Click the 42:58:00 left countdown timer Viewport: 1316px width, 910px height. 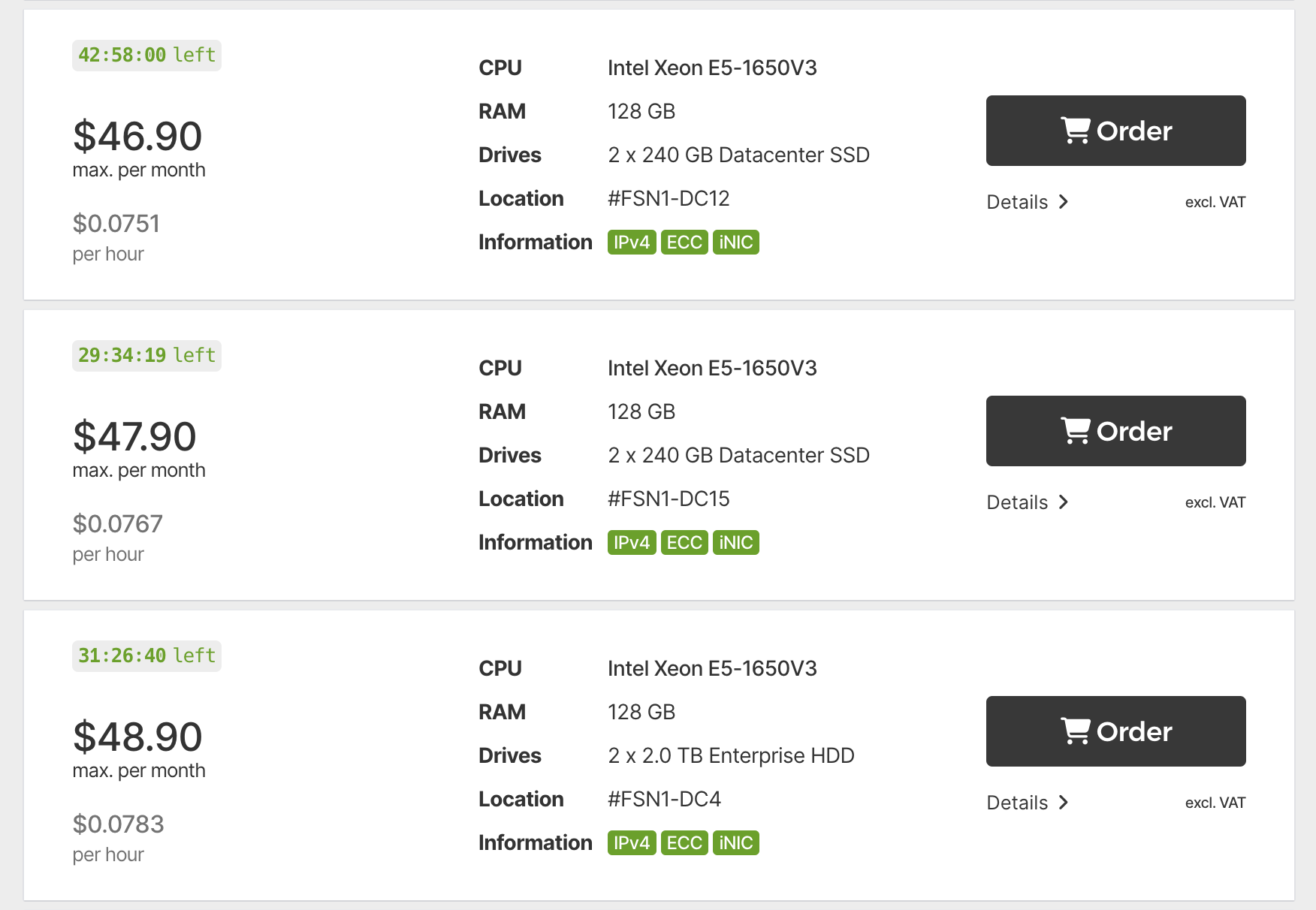[146, 56]
